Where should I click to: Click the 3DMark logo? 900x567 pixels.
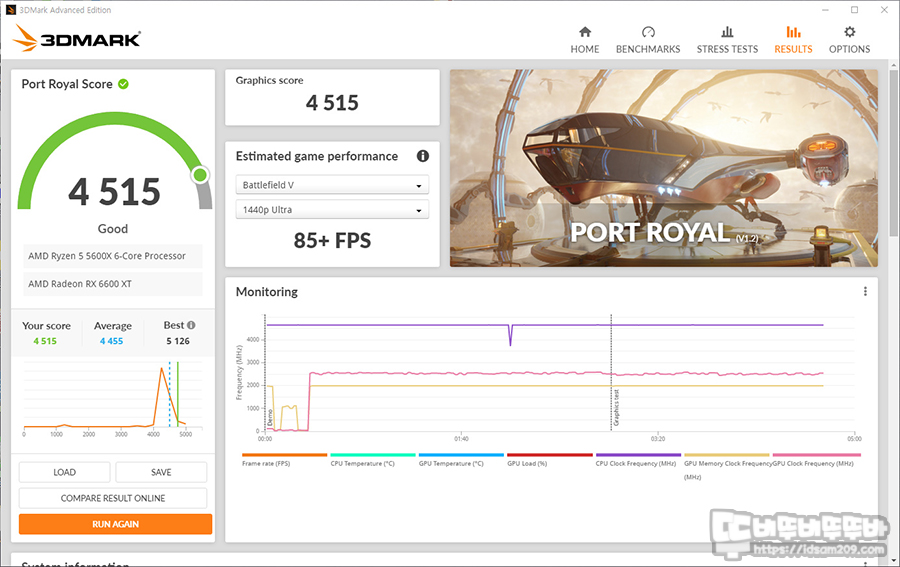tap(76, 38)
